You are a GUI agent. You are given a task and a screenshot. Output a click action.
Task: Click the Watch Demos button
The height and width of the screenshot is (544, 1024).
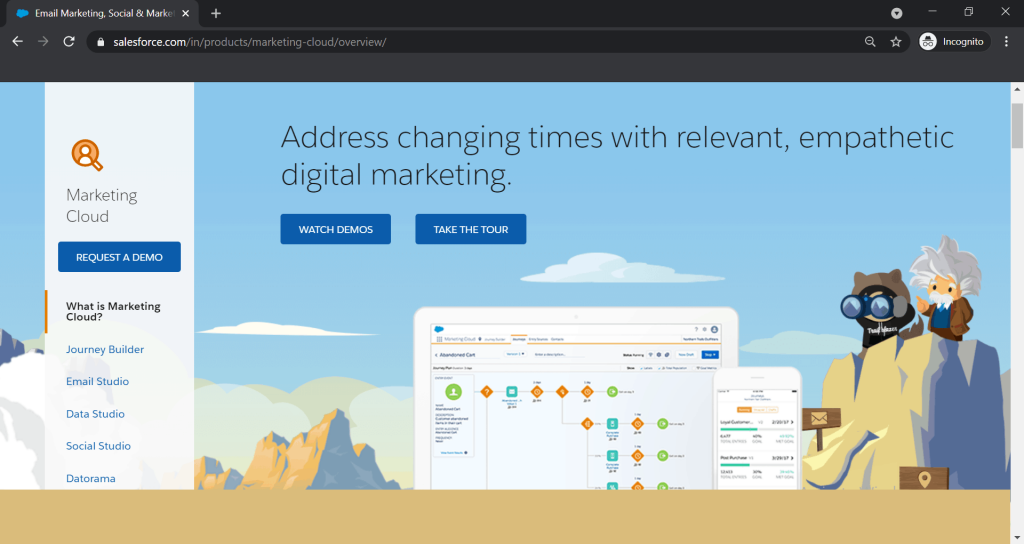336,229
